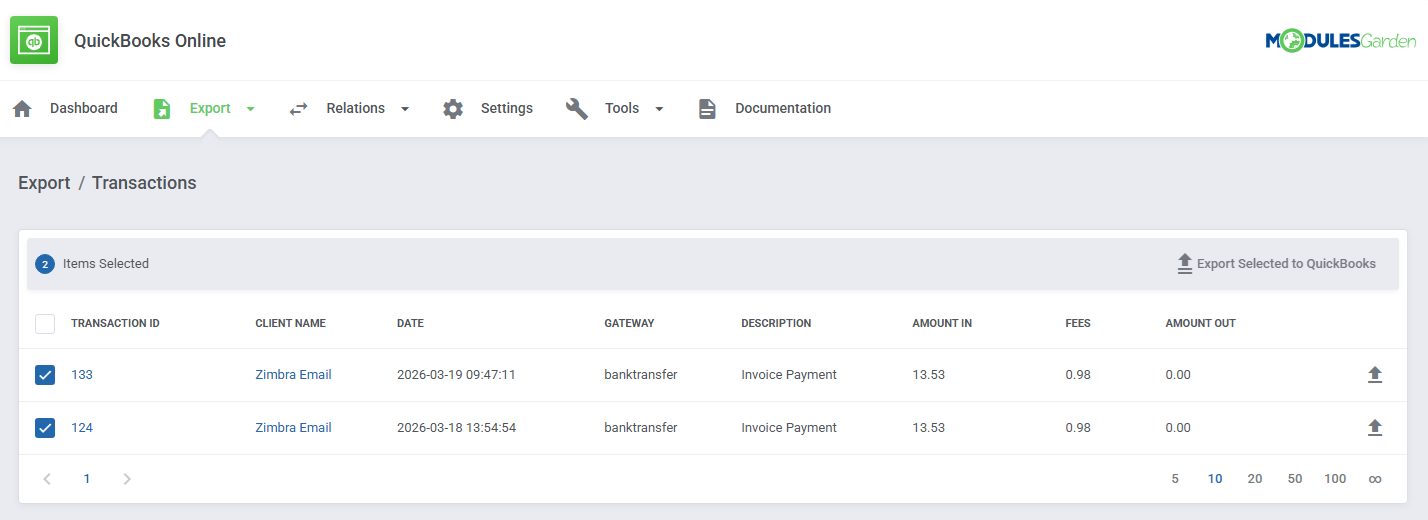This screenshot has width=1428, height=520.
Task: Open the Documentation menu item
Action: (x=783, y=108)
